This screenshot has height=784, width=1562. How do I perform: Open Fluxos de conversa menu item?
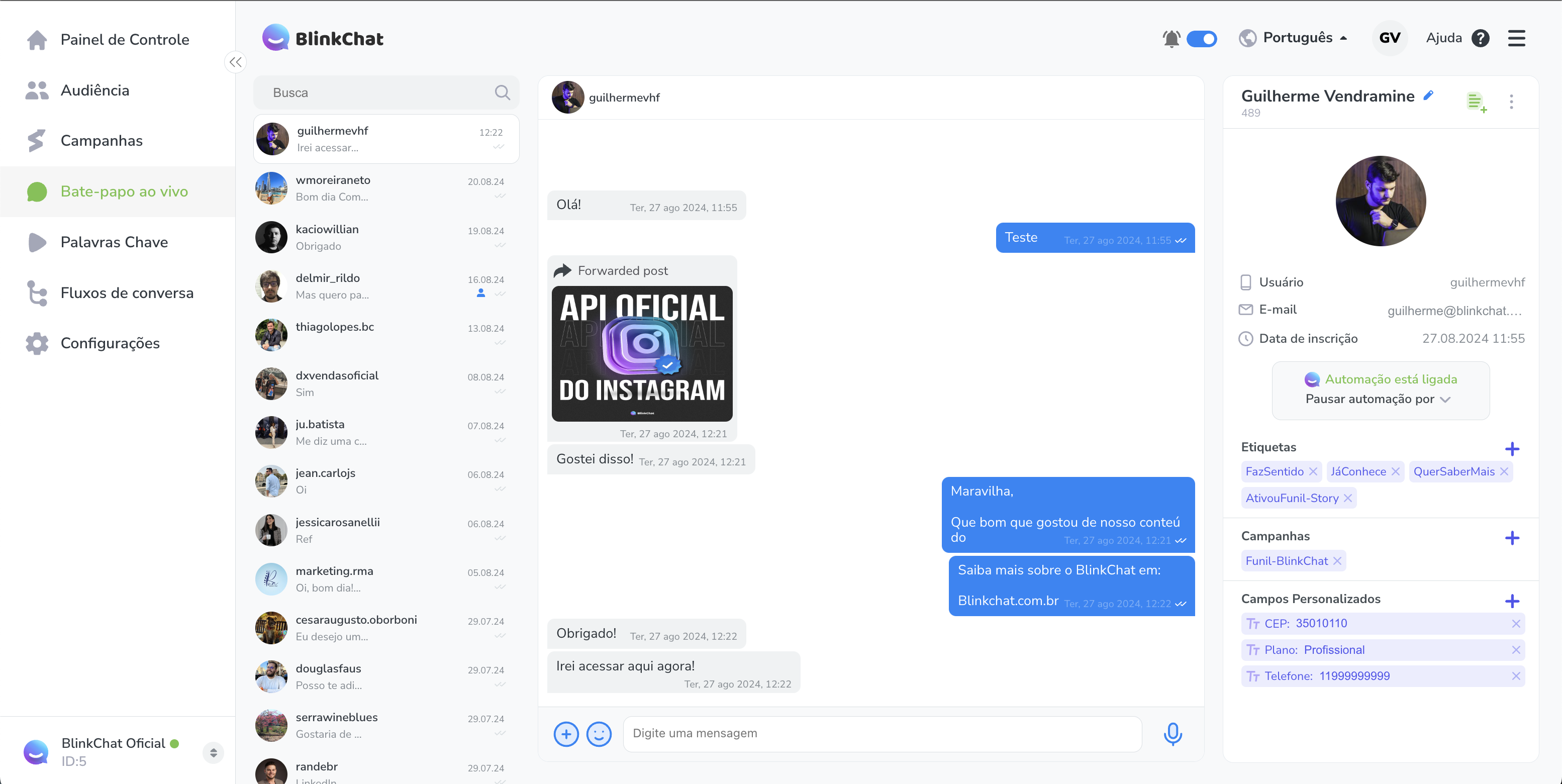[x=118, y=293]
